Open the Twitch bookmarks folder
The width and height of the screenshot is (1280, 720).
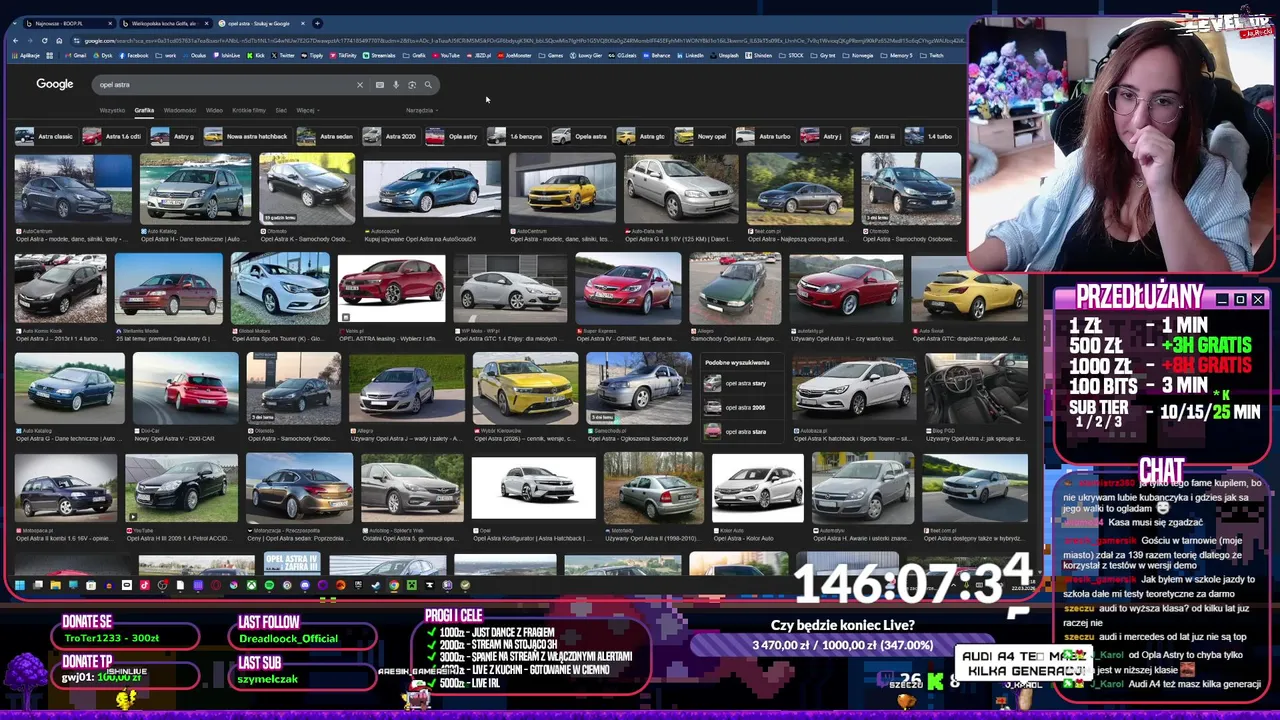point(932,56)
